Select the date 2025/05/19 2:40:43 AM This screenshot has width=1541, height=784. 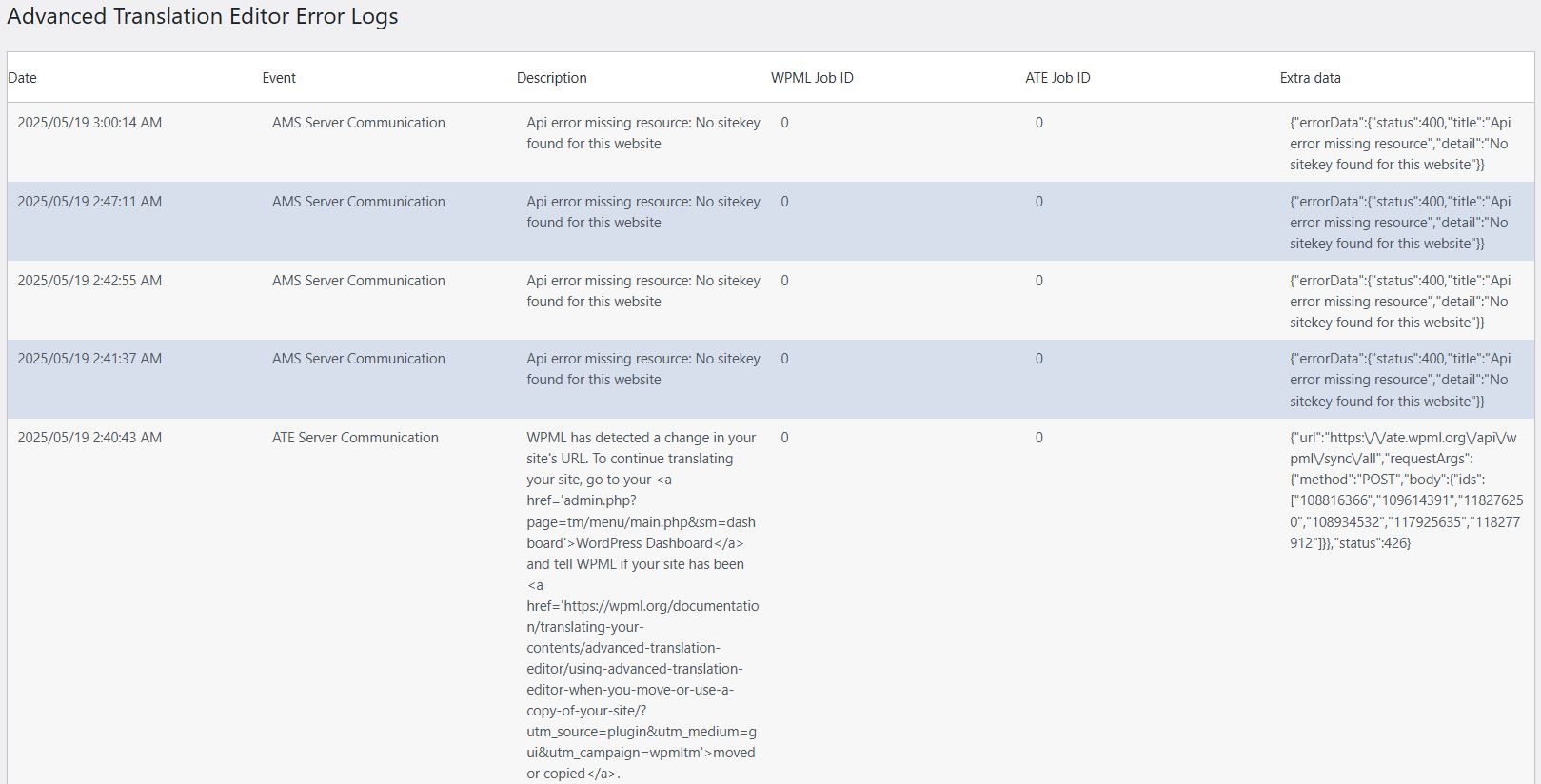coord(89,438)
